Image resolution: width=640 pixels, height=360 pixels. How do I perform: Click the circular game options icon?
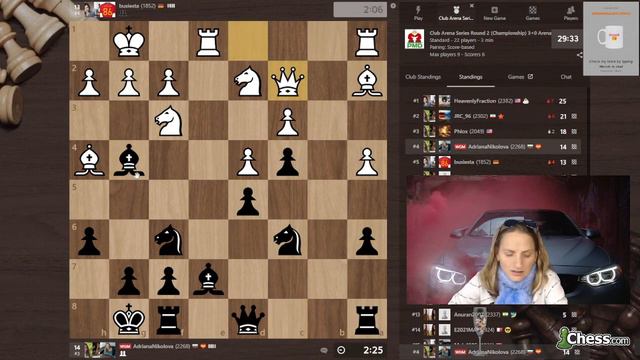pos(341,350)
